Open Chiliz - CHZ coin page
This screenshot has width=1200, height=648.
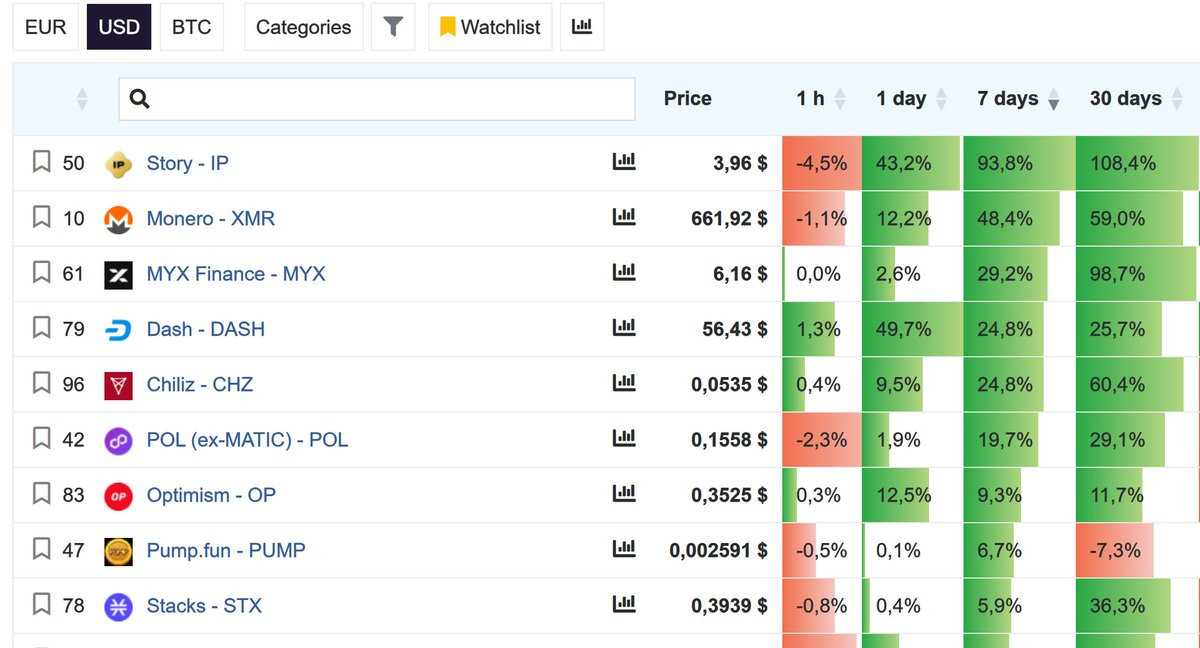(200, 384)
